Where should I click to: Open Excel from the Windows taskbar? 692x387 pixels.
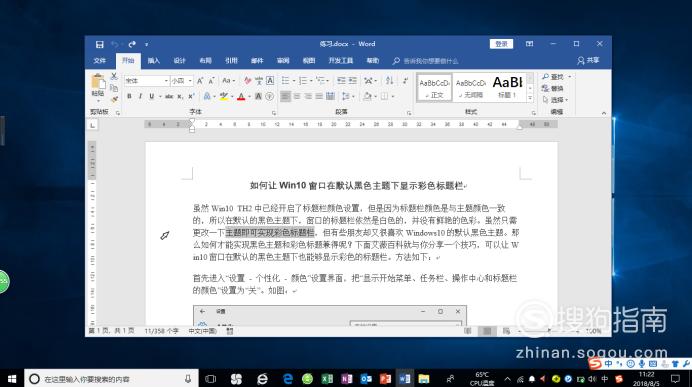pyautogui.click(x=327, y=379)
